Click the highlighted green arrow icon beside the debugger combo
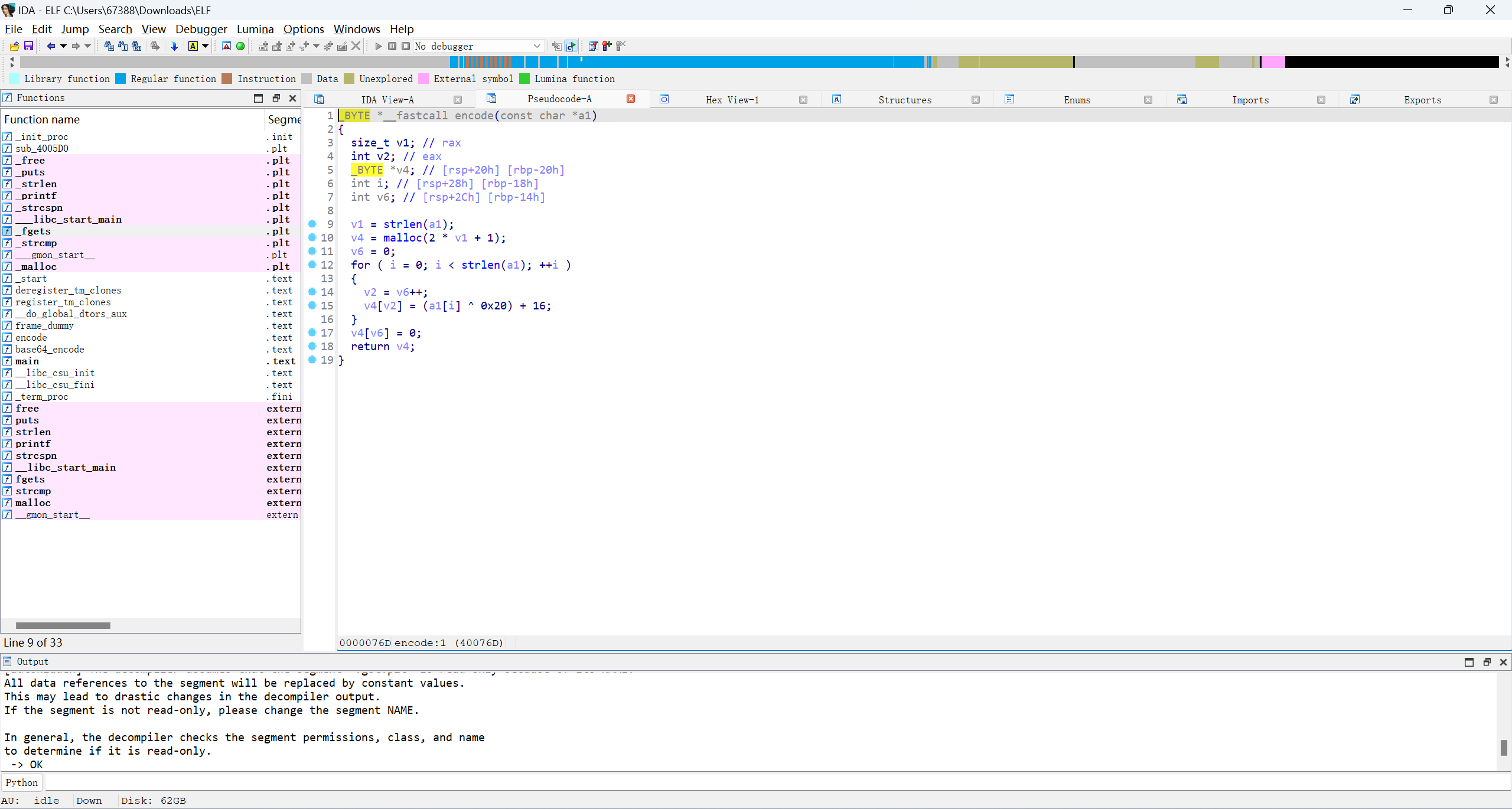Screen dimensions: 1512x809 [x=571, y=46]
